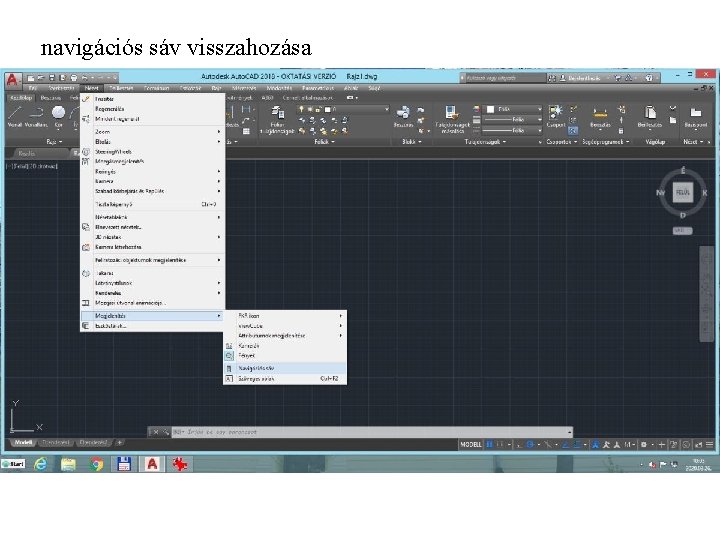The width and height of the screenshot is (720, 540).
Task: Expand the Fóliák panel dropdown
Action: pos(325,142)
